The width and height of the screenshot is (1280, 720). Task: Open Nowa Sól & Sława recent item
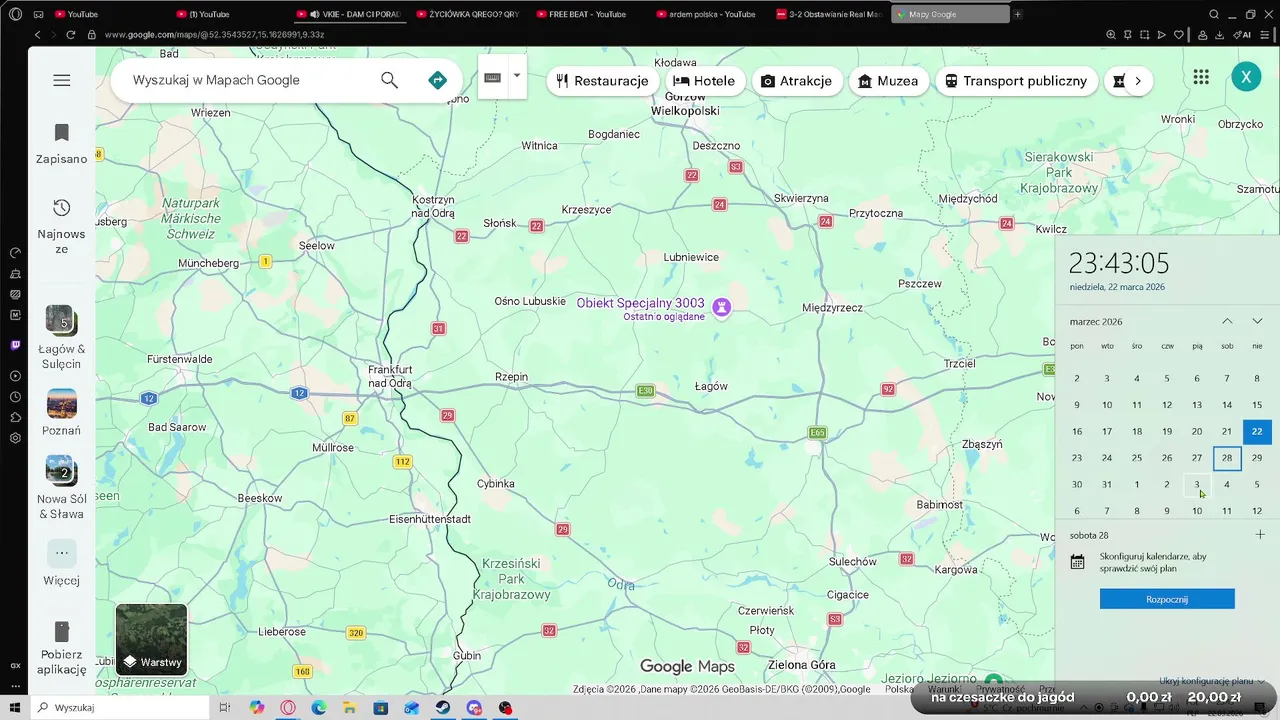62,488
